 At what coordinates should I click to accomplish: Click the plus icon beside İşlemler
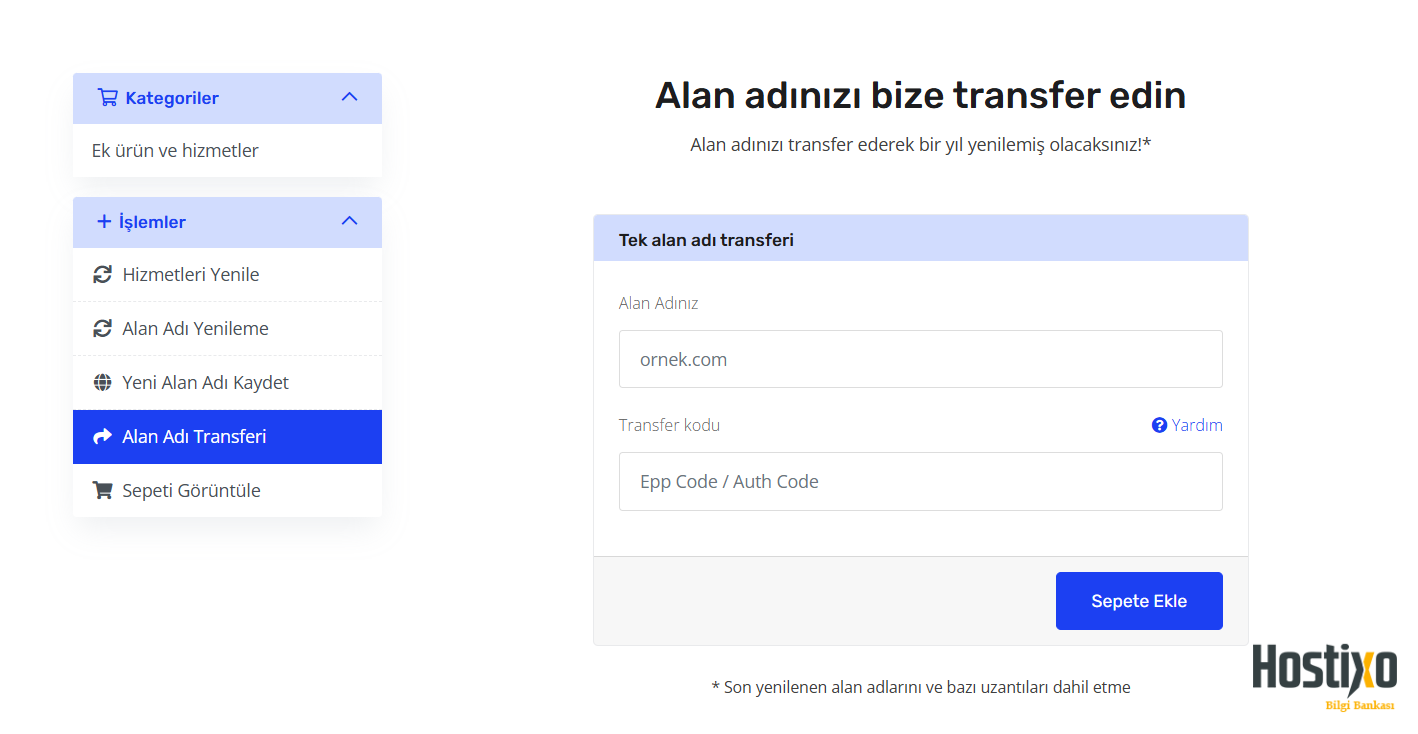click(x=104, y=222)
